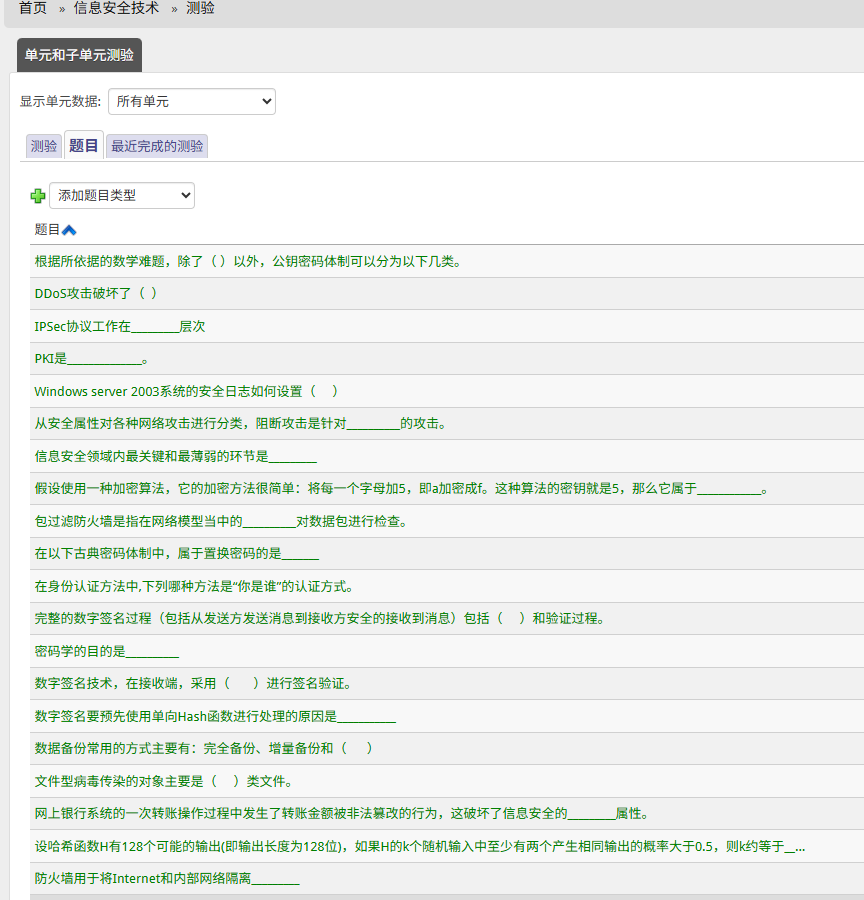The image size is (864, 900).
Task: Open the question 'DDoS攻击破坏了（ ）'
Action: pos(96,294)
